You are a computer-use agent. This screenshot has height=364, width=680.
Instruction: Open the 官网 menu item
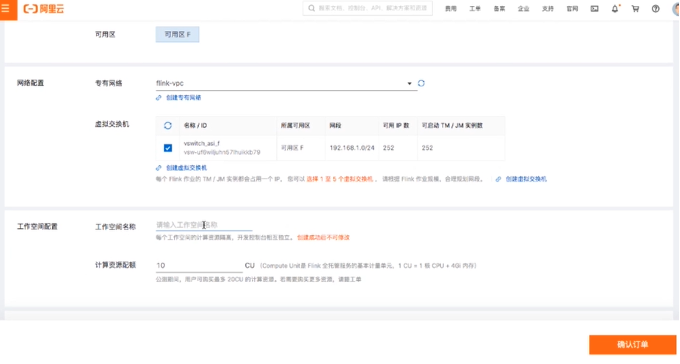(x=572, y=9)
